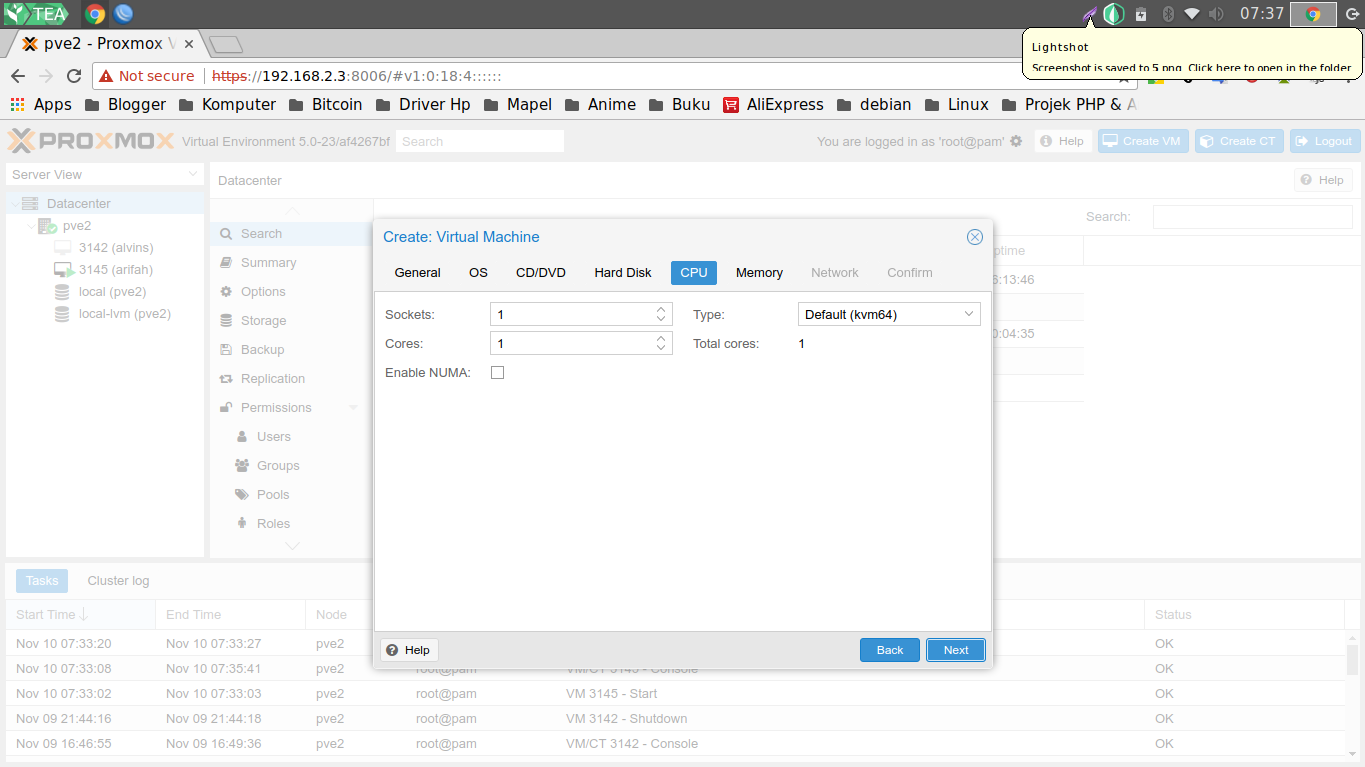Click the Create VM button
This screenshot has height=767, width=1365.
[1142, 141]
